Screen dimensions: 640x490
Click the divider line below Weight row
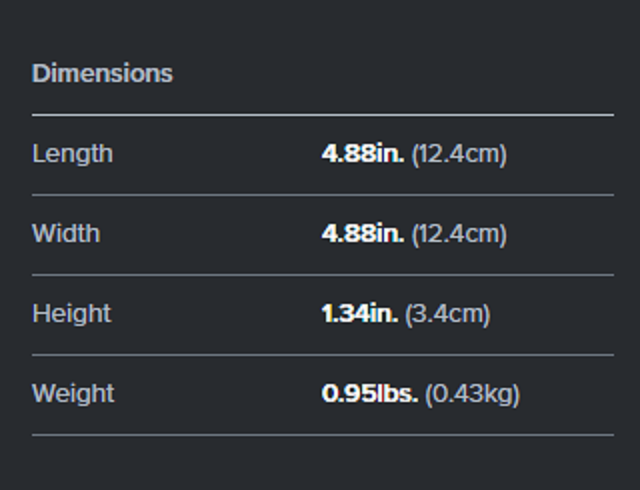click(x=322, y=435)
